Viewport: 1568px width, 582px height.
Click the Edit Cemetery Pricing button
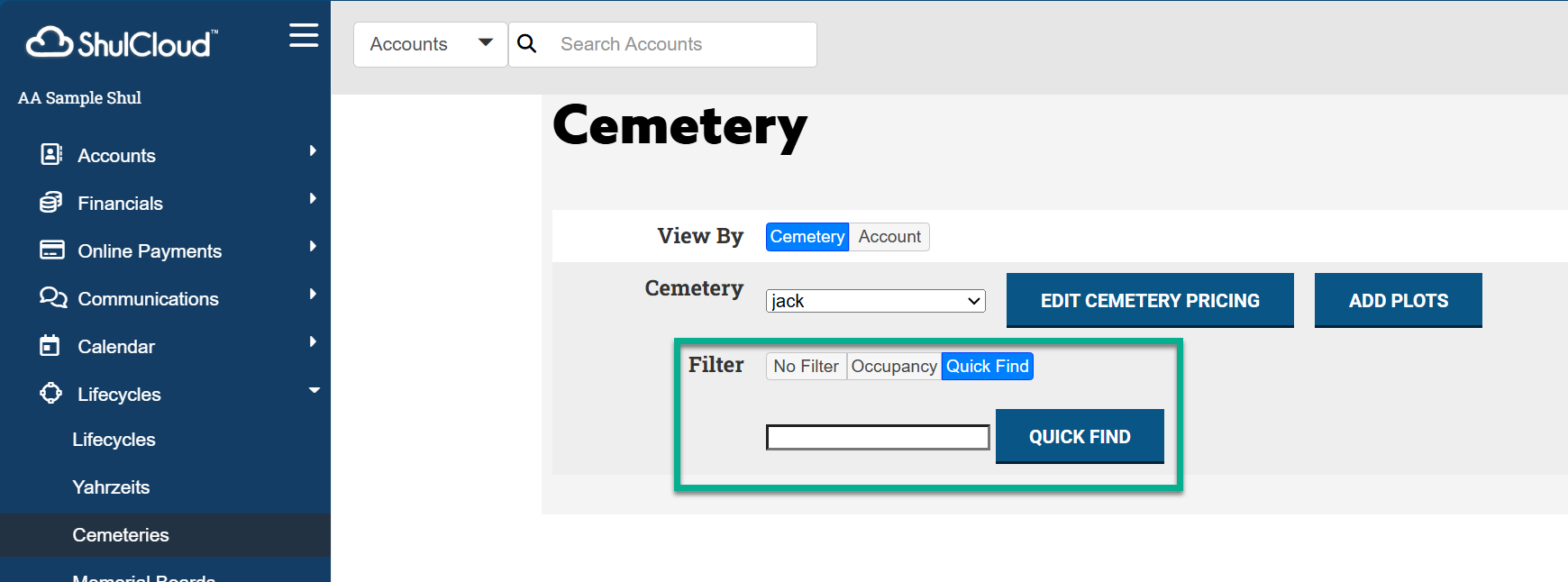tap(1149, 301)
